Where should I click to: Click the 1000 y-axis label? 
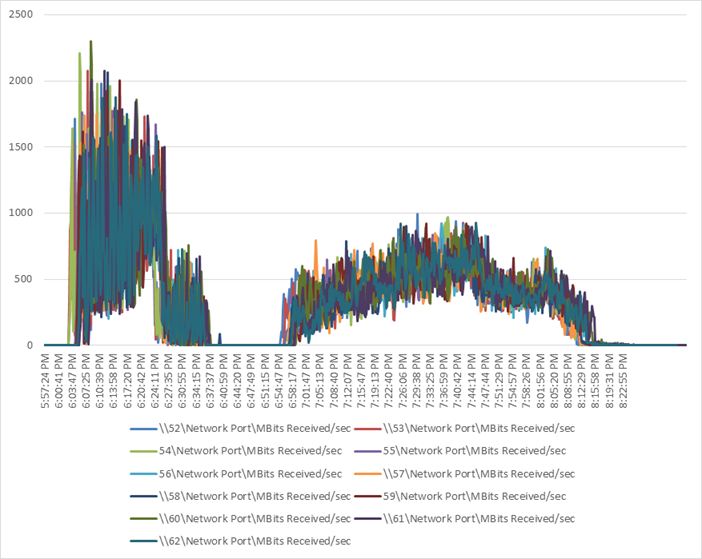click(21, 213)
